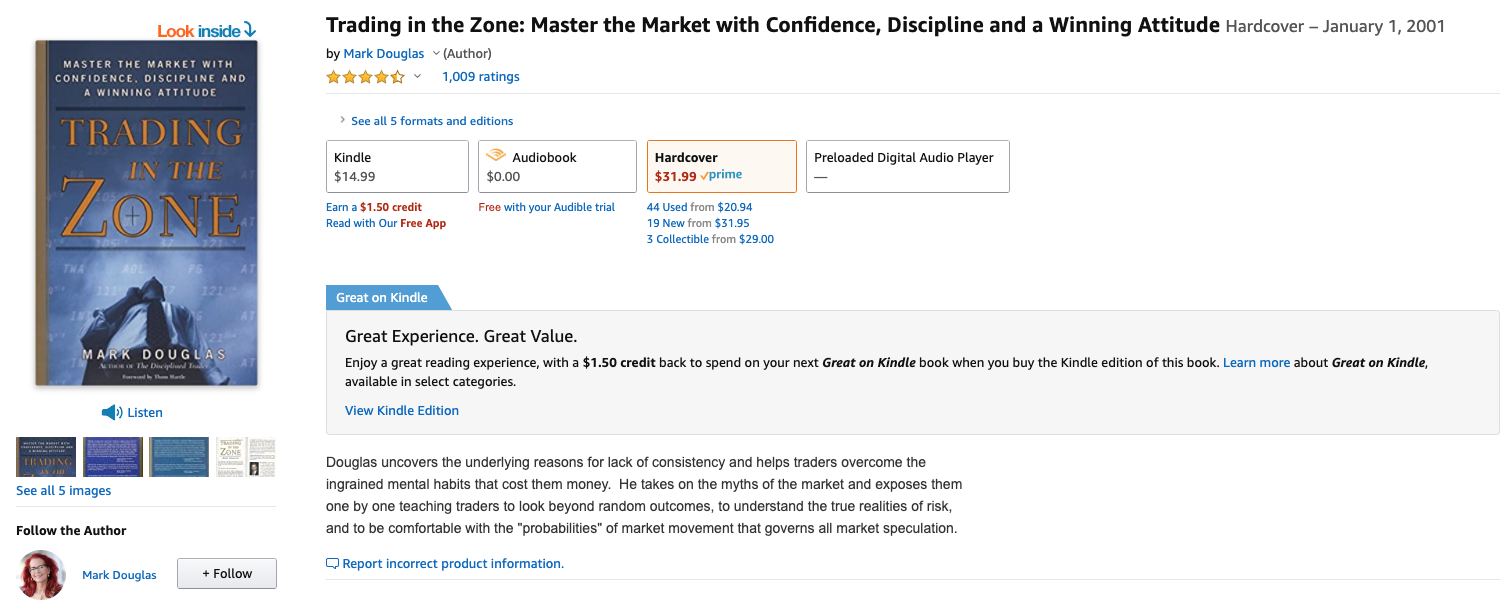
Task: Select the second book image thumbnail
Action: 113,457
